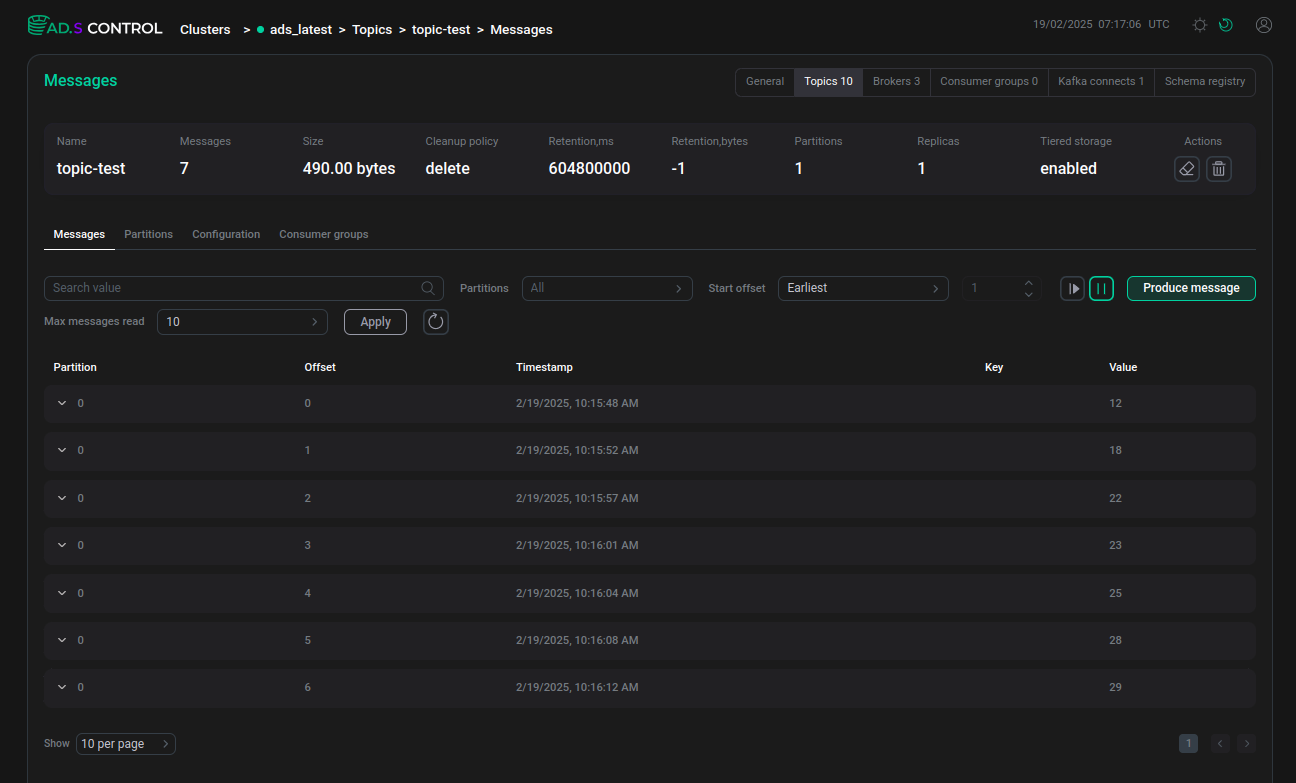Screen dimensions: 1296x783
Task: Click timestamp 2/19/2025, 10:16:12 AM
Action: tap(577, 687)
